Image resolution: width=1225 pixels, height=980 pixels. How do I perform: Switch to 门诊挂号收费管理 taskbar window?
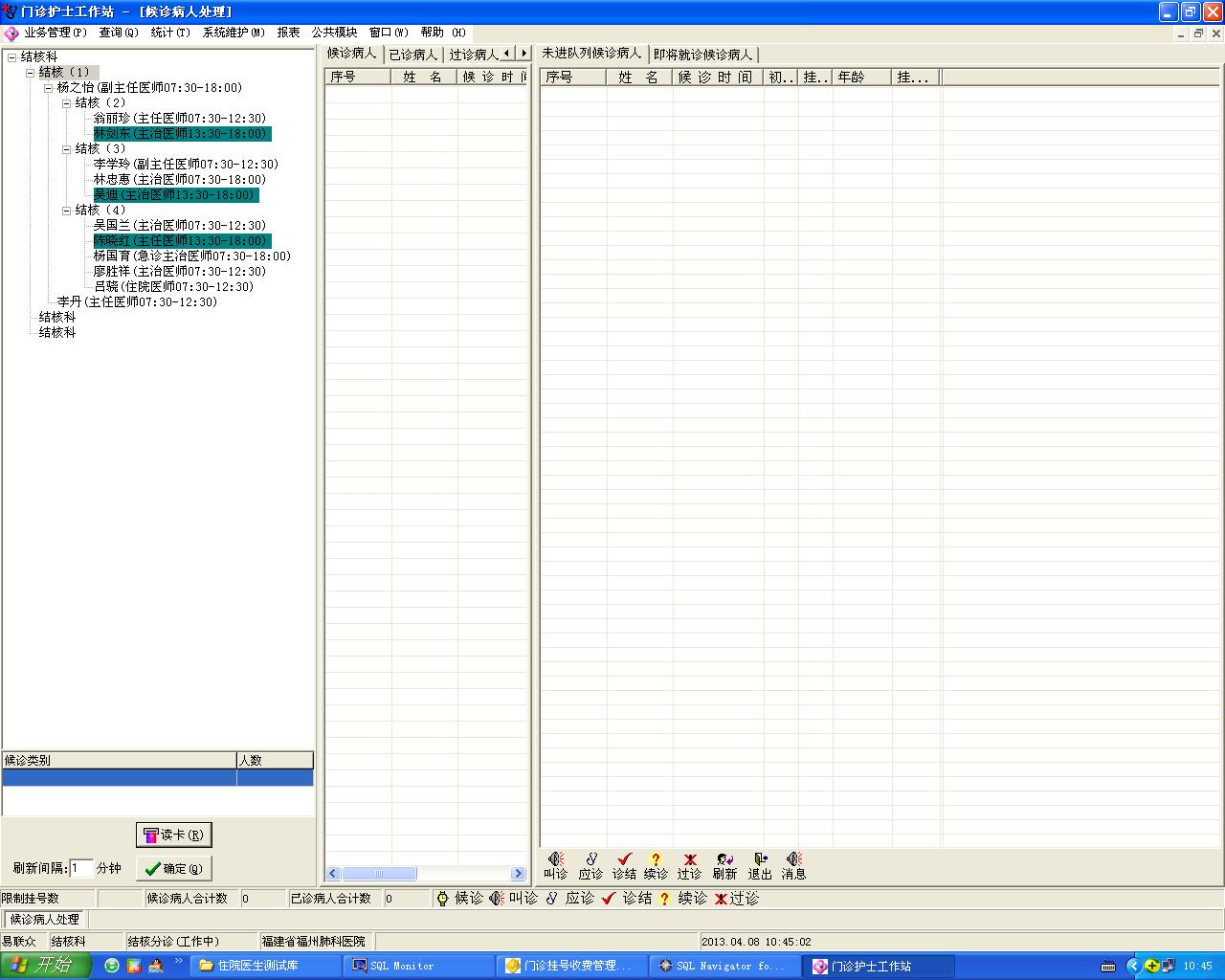point(571,967)
